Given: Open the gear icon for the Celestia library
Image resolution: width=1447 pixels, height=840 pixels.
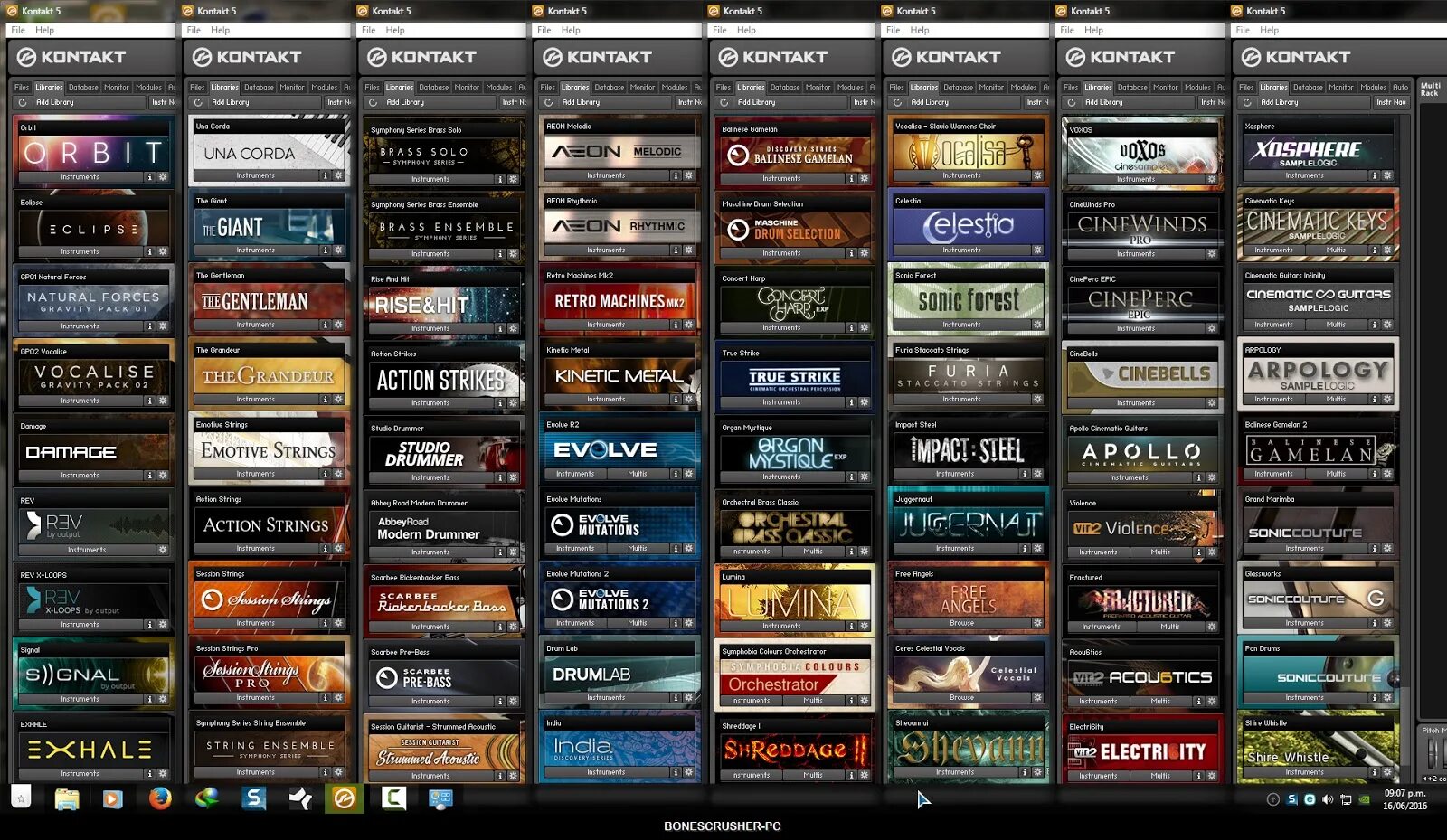Looking at the screenshot, I should click(x=1037, y=250).
